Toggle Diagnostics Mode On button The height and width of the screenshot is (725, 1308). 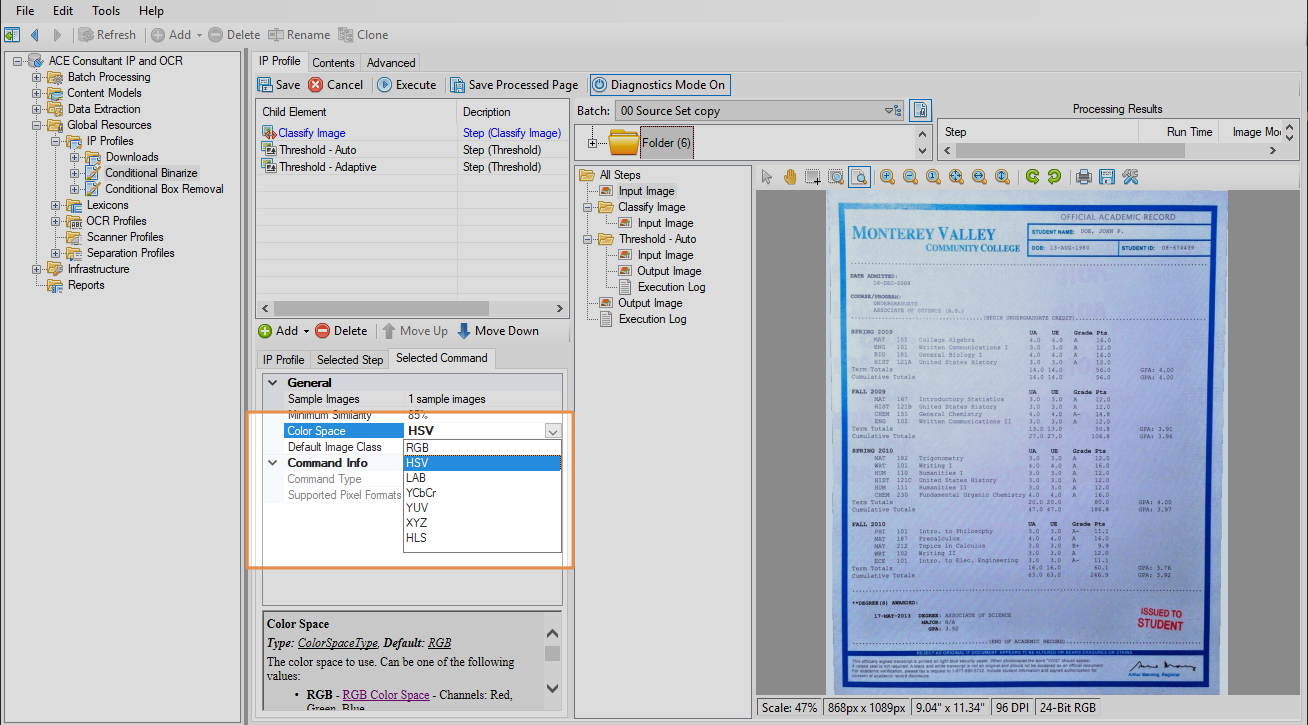click(659, 85)
